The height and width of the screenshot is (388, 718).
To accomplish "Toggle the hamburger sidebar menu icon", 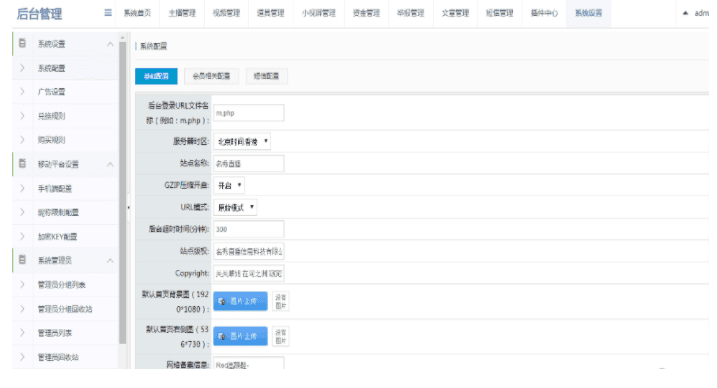I will 108,13.
